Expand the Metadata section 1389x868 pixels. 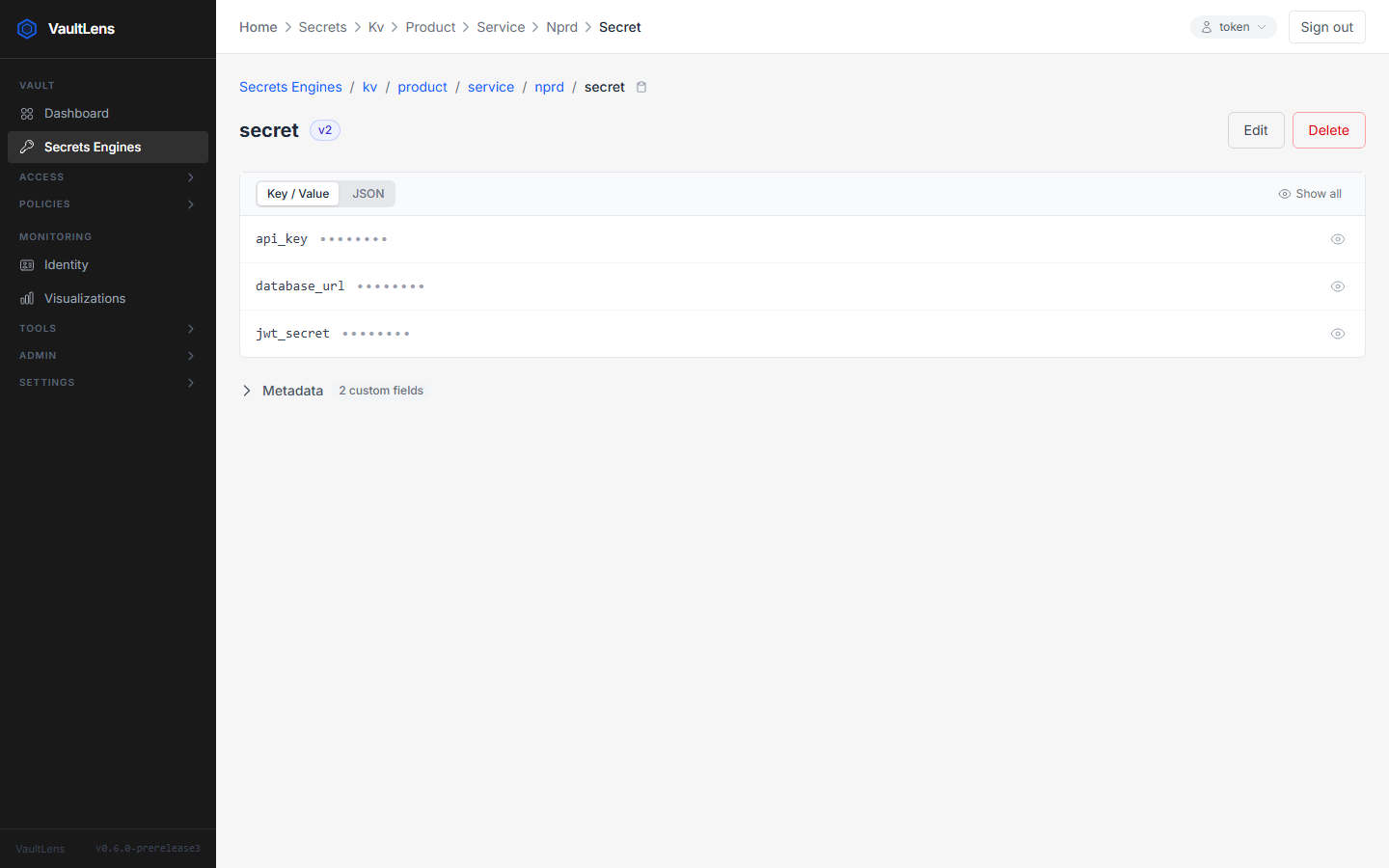pyautogui.click(x=247, y=391)
